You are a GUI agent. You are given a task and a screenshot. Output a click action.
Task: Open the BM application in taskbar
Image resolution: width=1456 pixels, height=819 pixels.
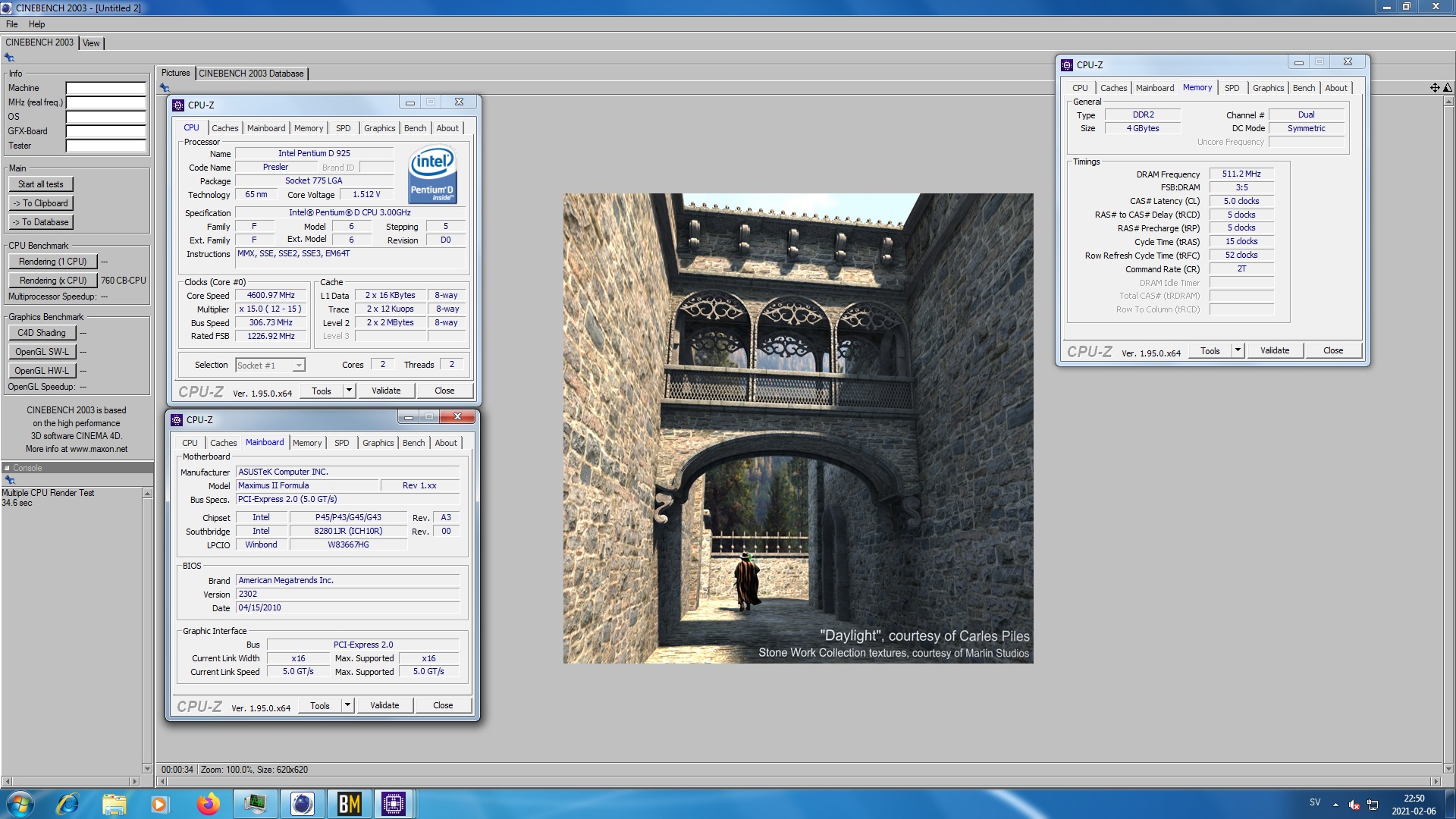[349, 804]
